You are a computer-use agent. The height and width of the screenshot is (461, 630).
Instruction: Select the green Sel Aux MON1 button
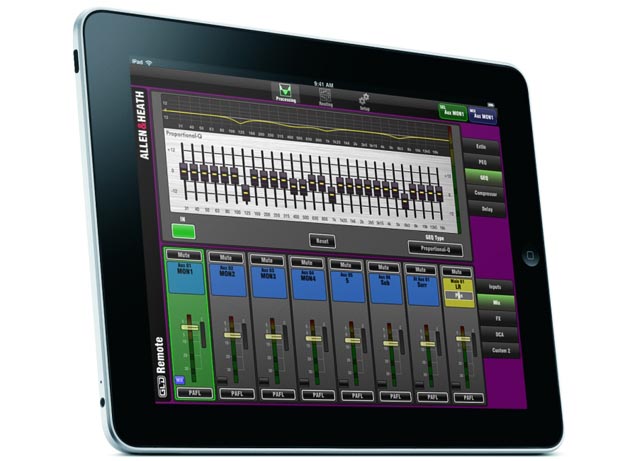[x=453, y=113]
